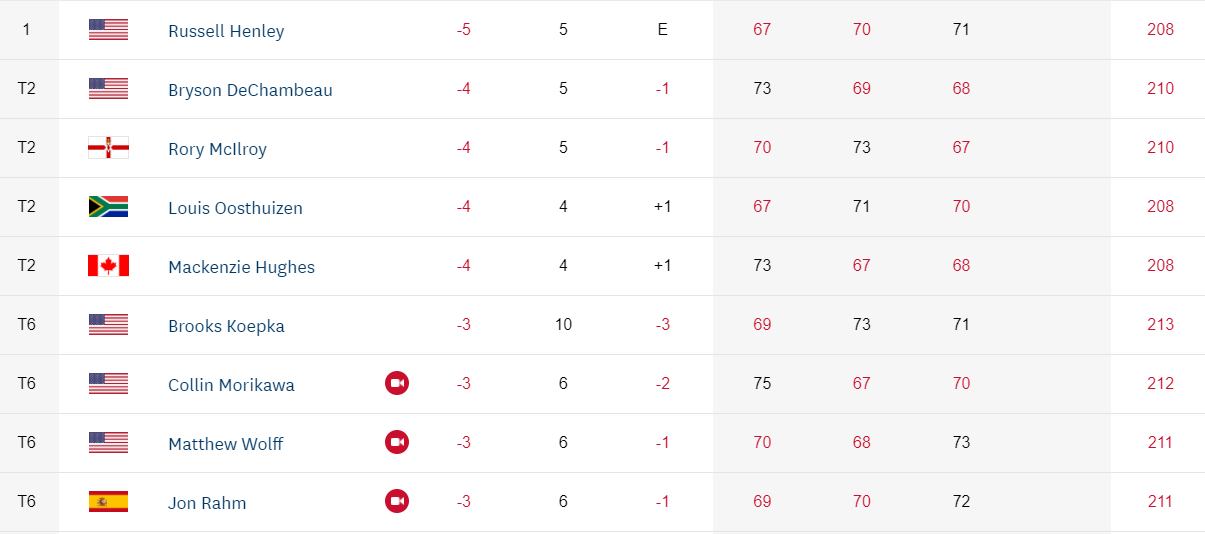Viewport: 1205px width, 534px height.
Task: Click Collin Morikawa's video camera icon
Action: point(397,383)
